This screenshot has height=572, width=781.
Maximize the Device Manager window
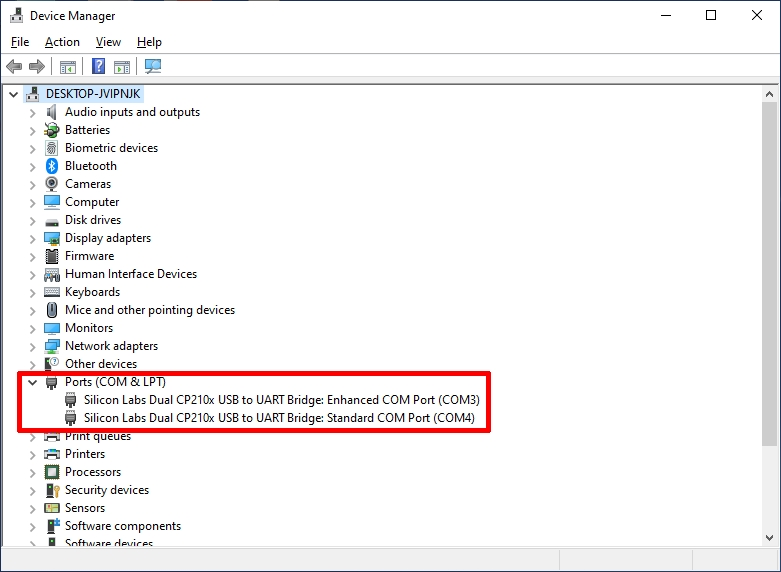pos(711,15)
